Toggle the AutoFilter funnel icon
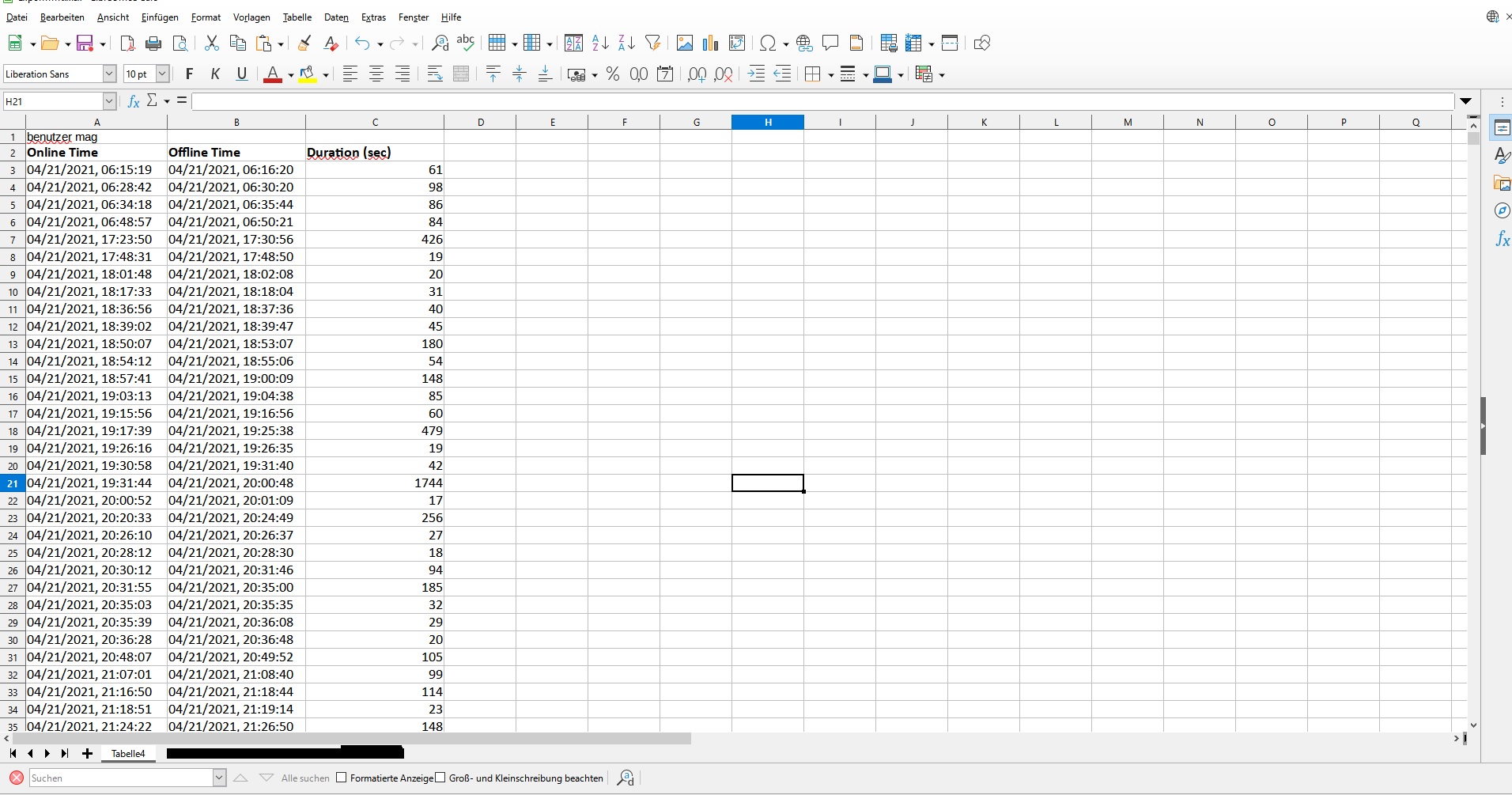This screenshot has width=1512, height=795. click(x=652, y=44)
